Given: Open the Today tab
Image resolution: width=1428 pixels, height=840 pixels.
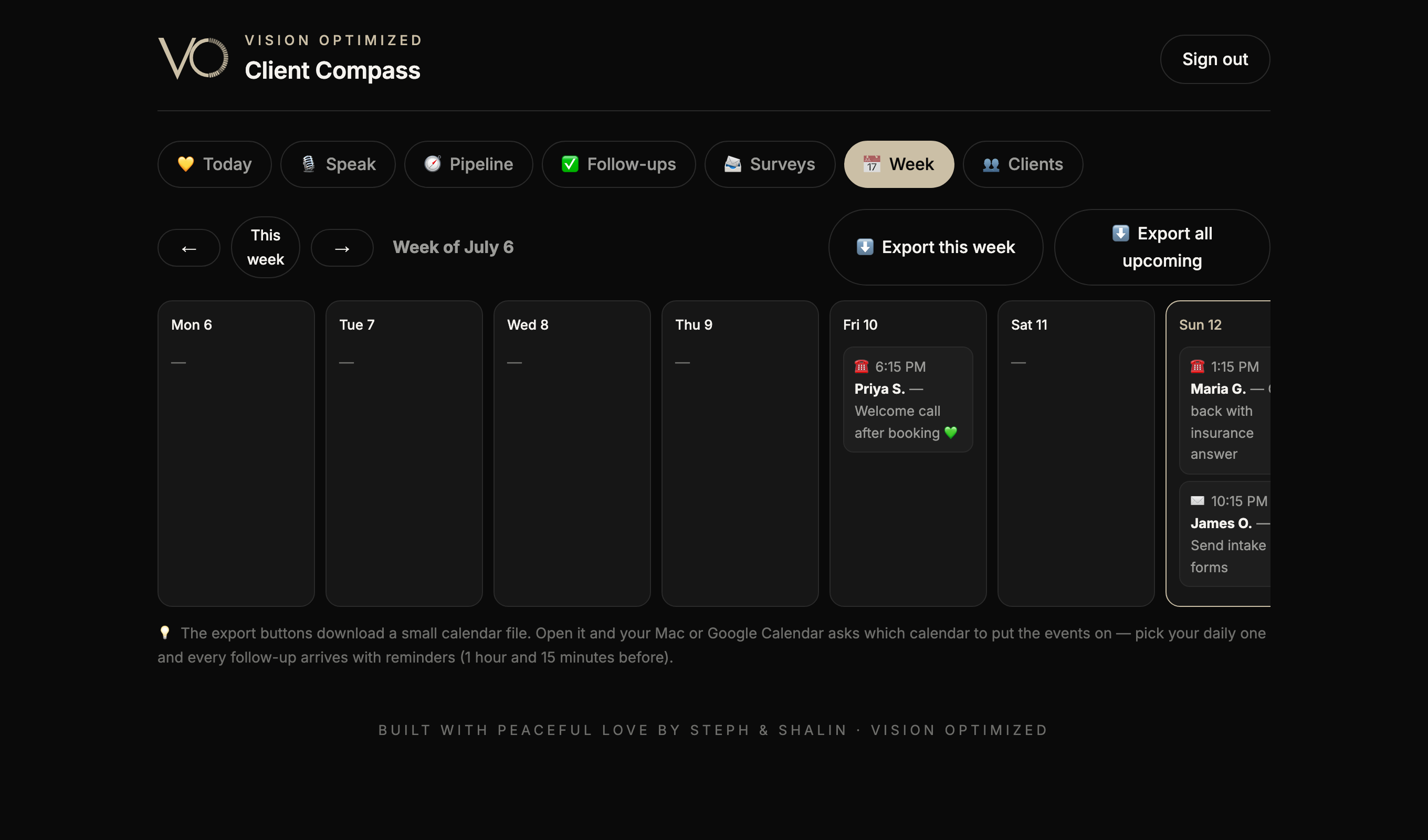Looking at the screenshot, I should tap(214, 164).
